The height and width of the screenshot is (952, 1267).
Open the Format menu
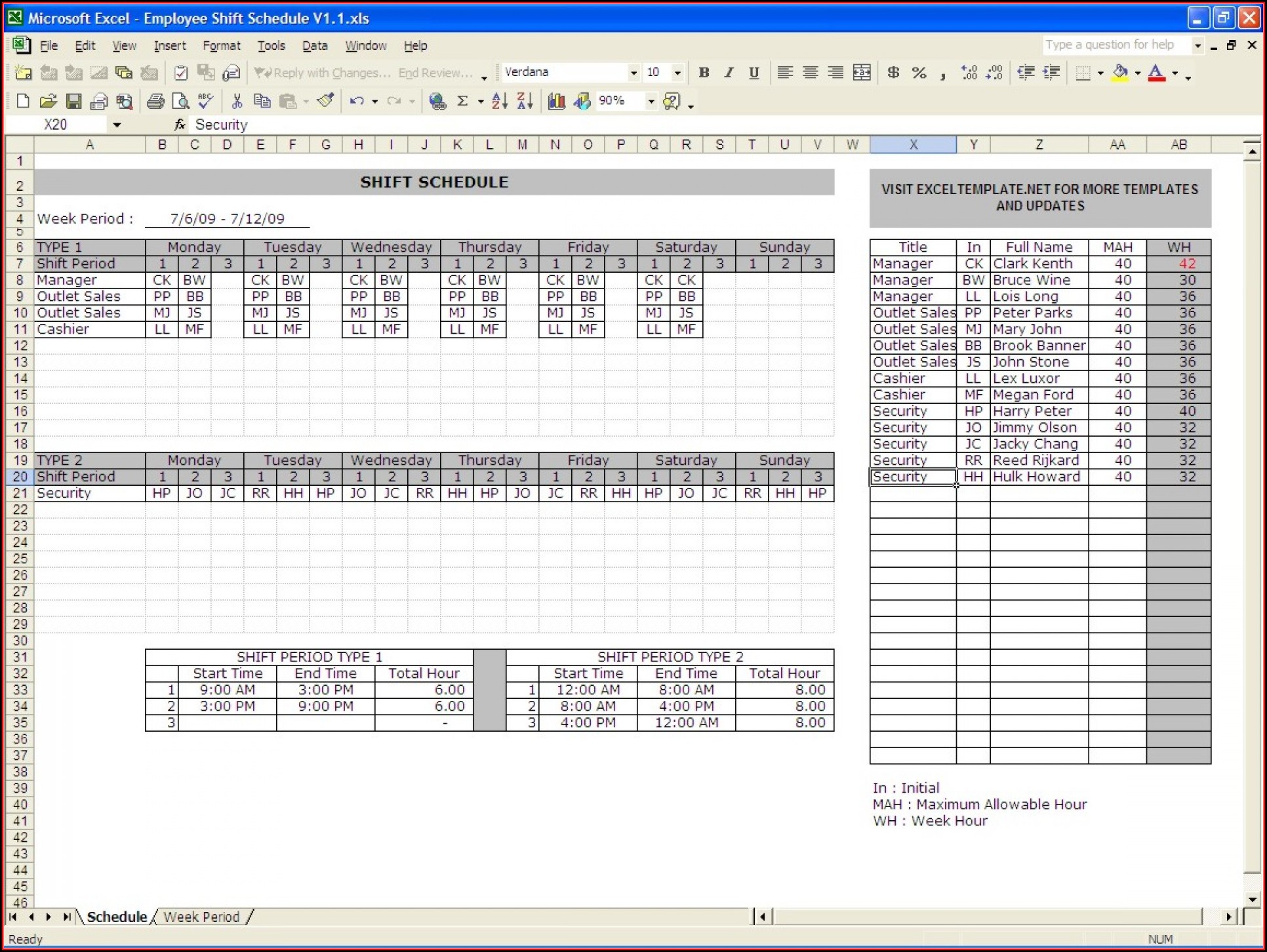point(221,46)
